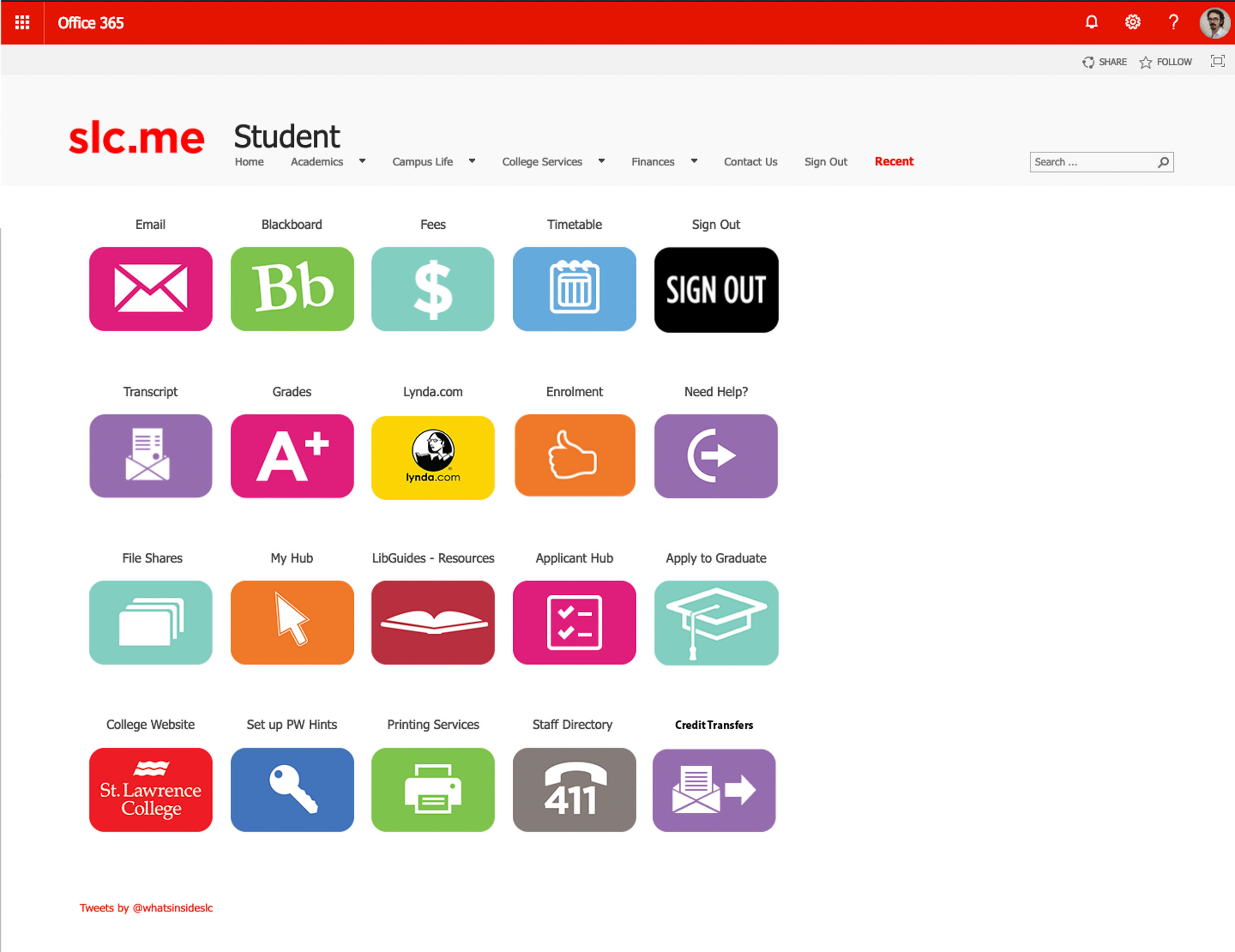This screenshot has height=952, width=1235.
Task: Open the notifications bell
Action: click(1091, 23)
